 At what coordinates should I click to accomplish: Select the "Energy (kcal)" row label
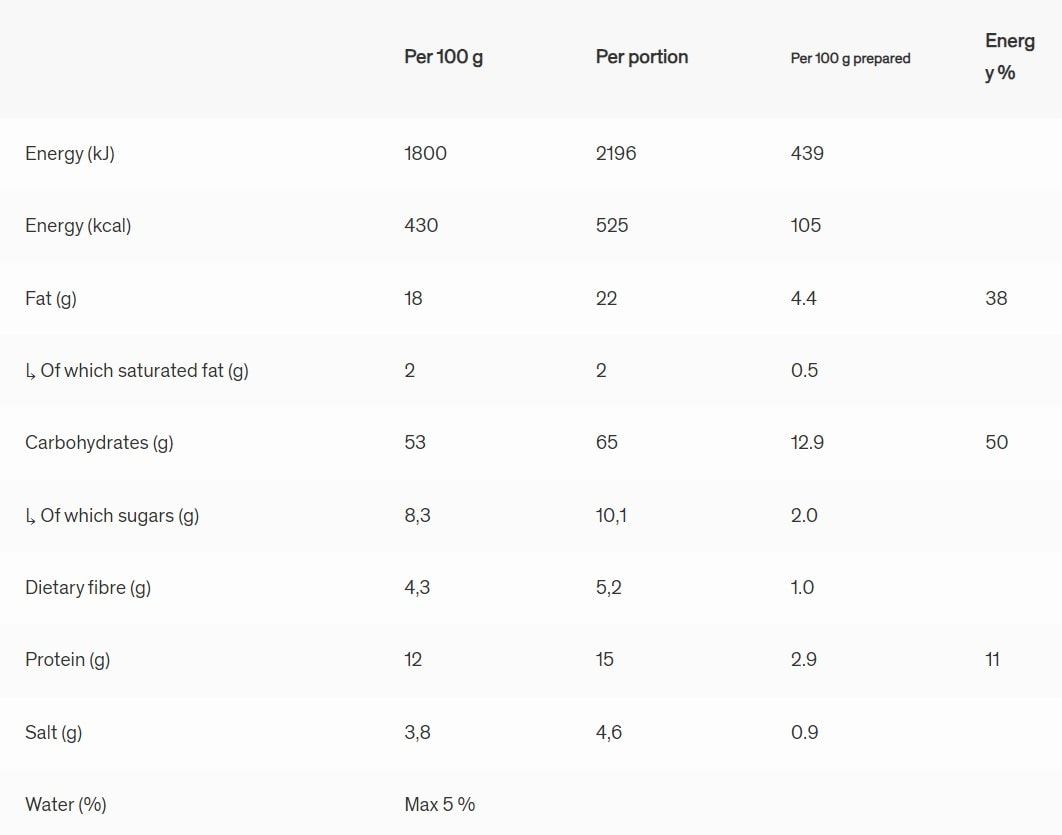pyautogui.click(x=78, y=226)
